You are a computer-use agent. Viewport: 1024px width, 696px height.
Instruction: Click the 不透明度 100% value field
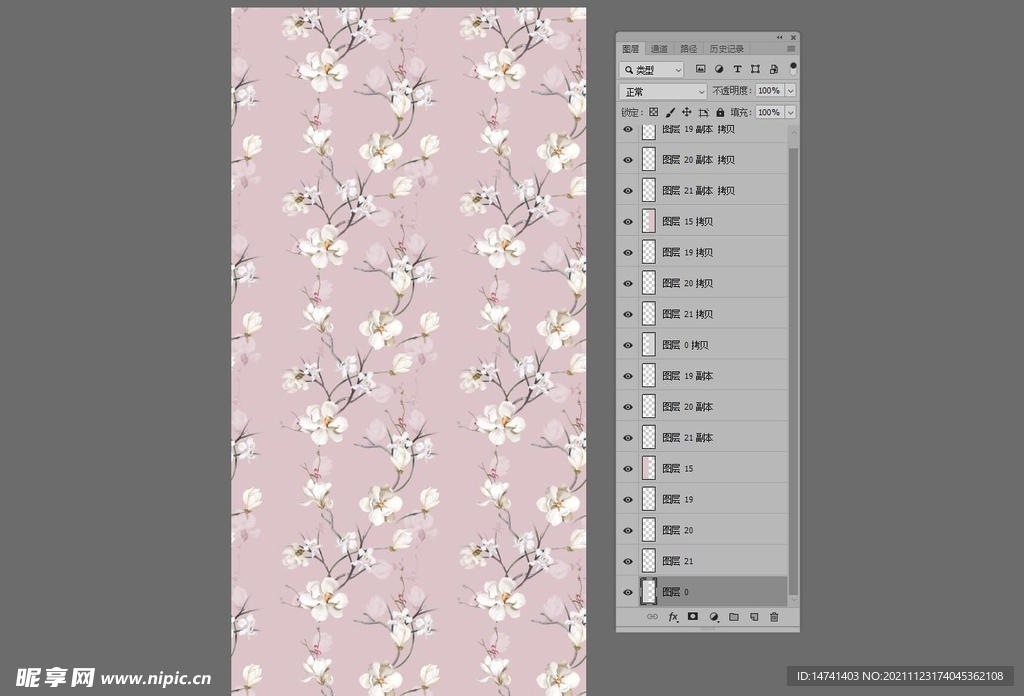769,91
